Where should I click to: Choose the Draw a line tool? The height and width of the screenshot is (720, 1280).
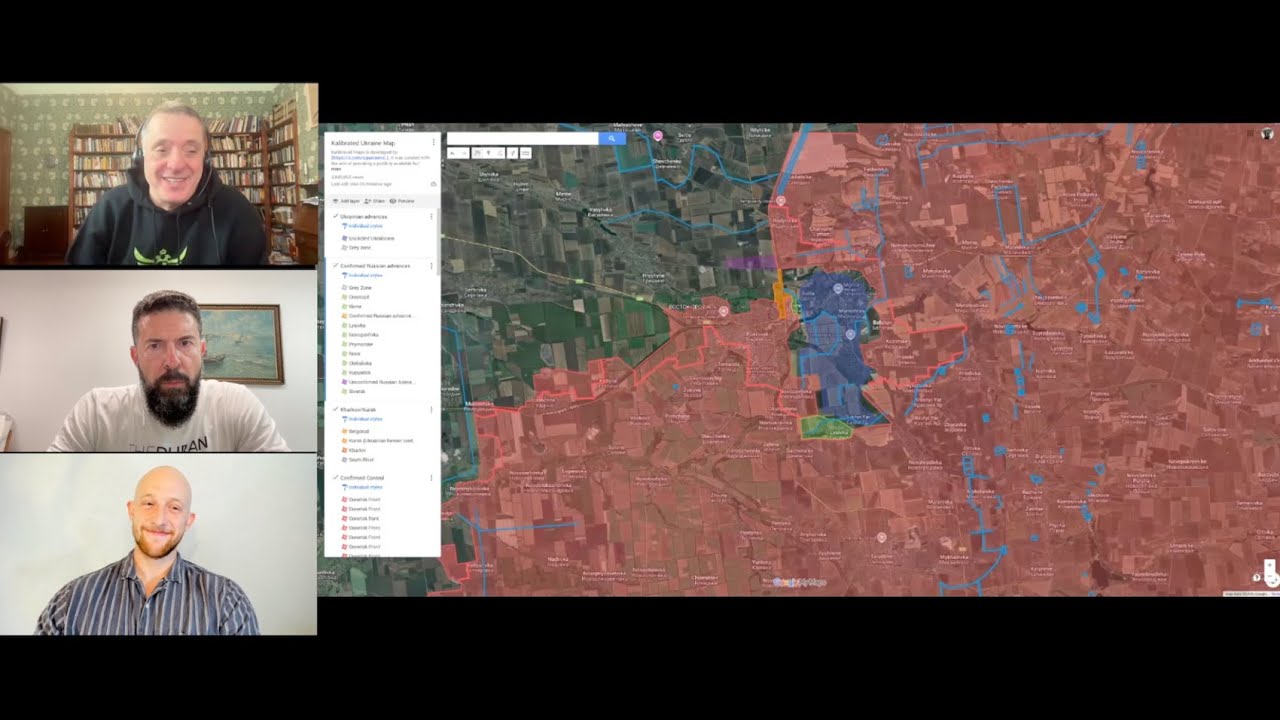pyautogui.click(x=500, y=153)
